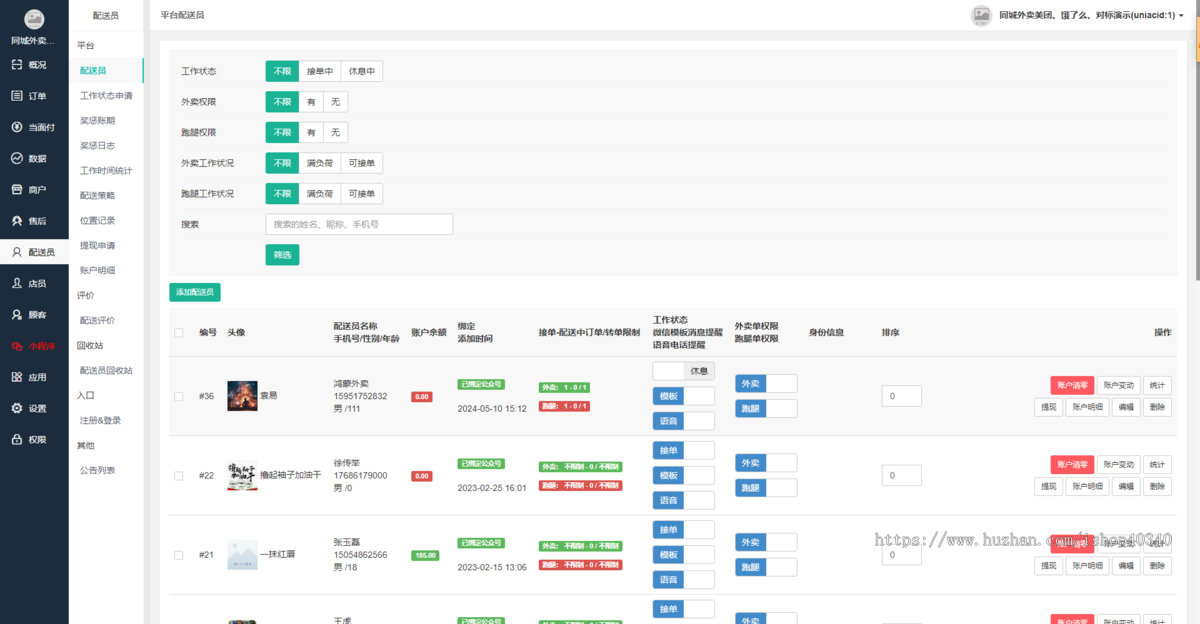
Task: Open 工作状态申请 in the submenu
Action: click(x=106, y=96)
